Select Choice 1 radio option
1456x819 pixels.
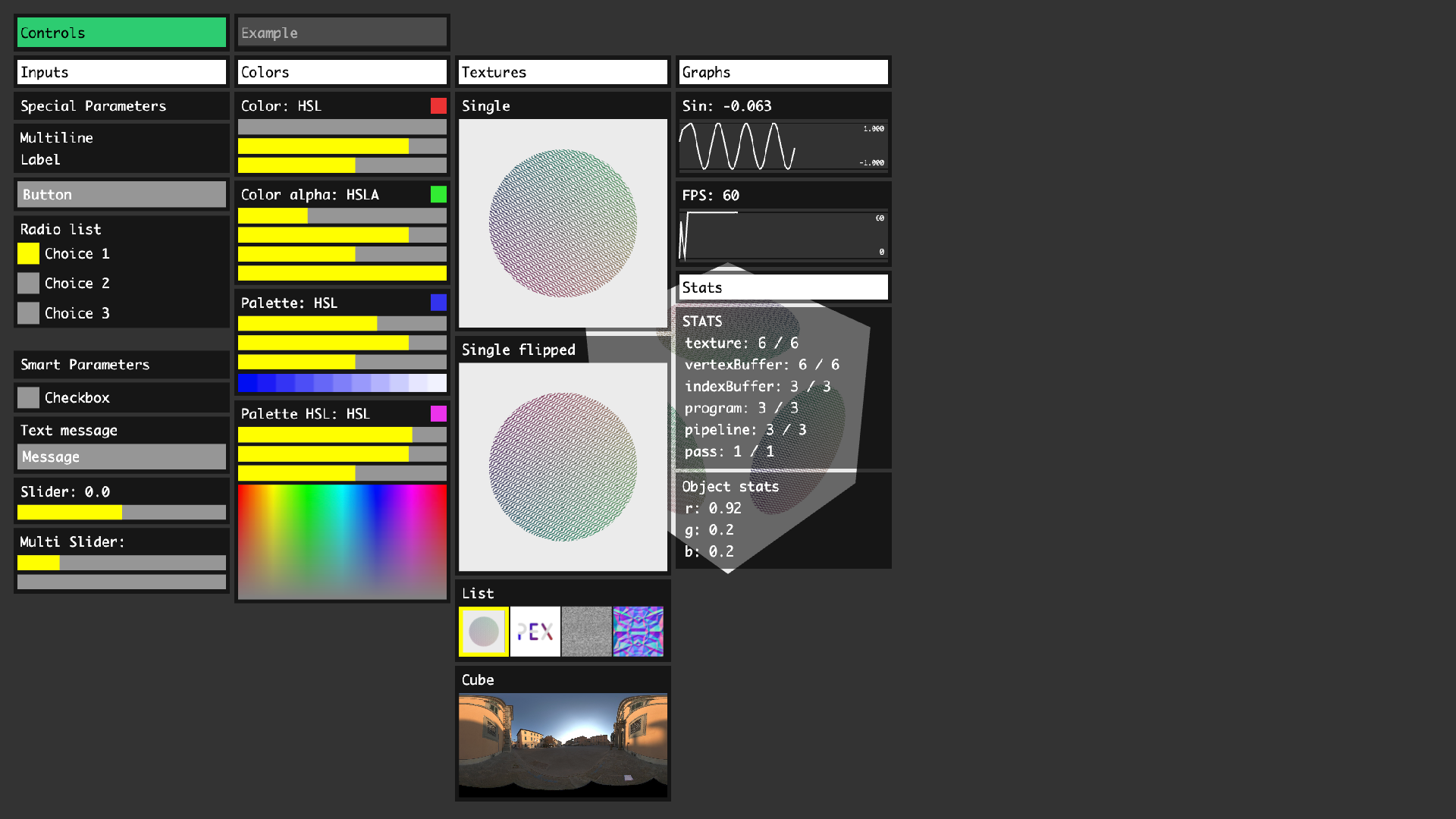29,254
